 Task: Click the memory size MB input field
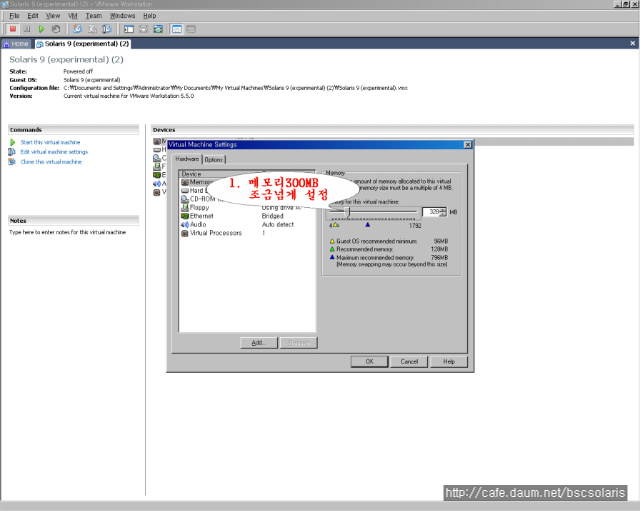(x=431, y=212)
